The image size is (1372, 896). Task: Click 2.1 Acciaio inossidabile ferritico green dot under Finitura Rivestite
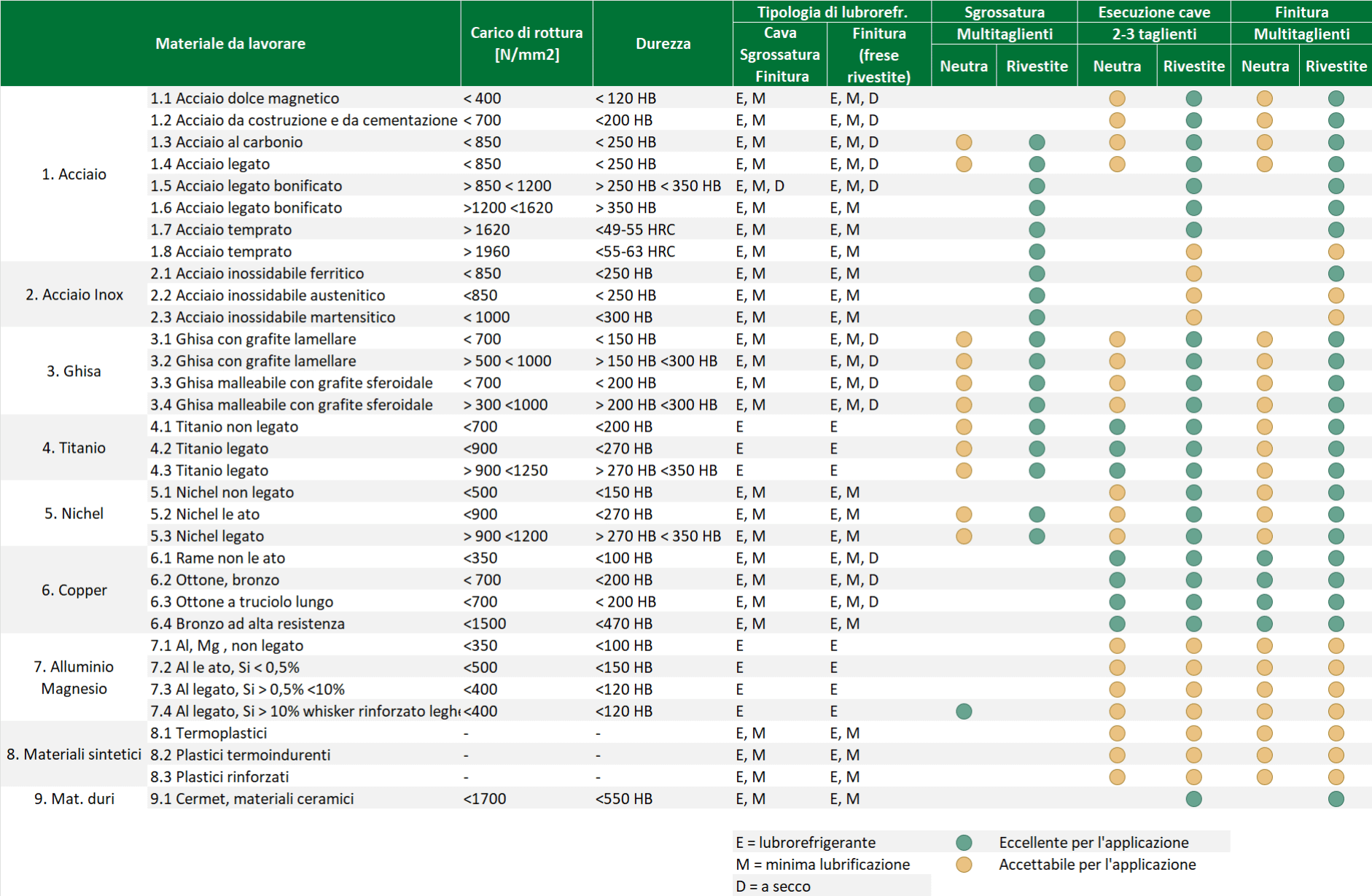pos(1336,273)
